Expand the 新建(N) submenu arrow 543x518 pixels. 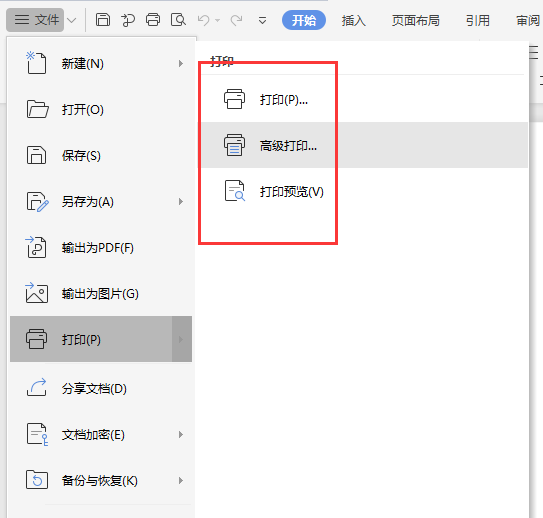180,64
